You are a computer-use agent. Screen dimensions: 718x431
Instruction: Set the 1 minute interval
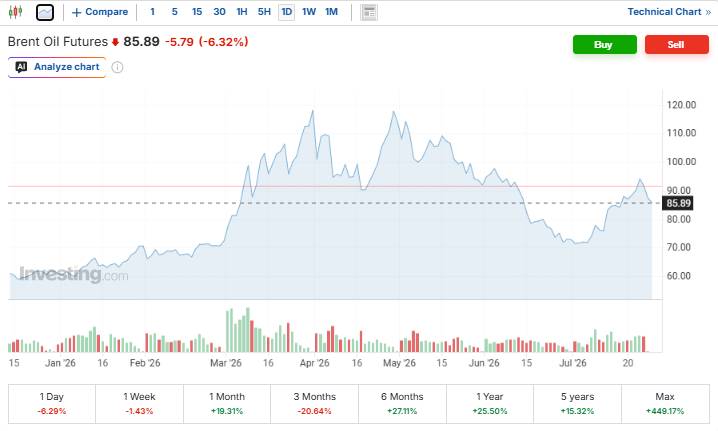click(152, 12)
